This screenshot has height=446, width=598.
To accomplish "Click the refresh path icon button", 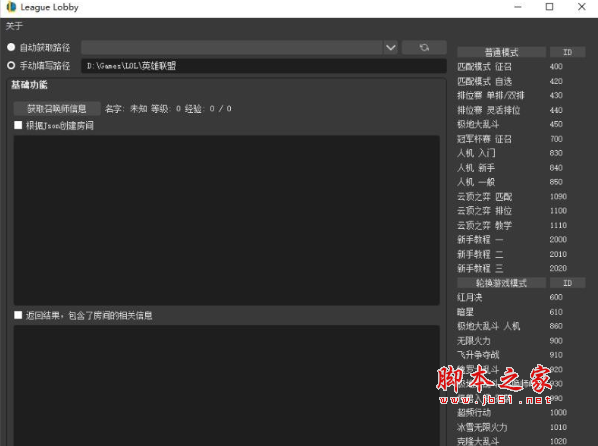I will [424, 47].
